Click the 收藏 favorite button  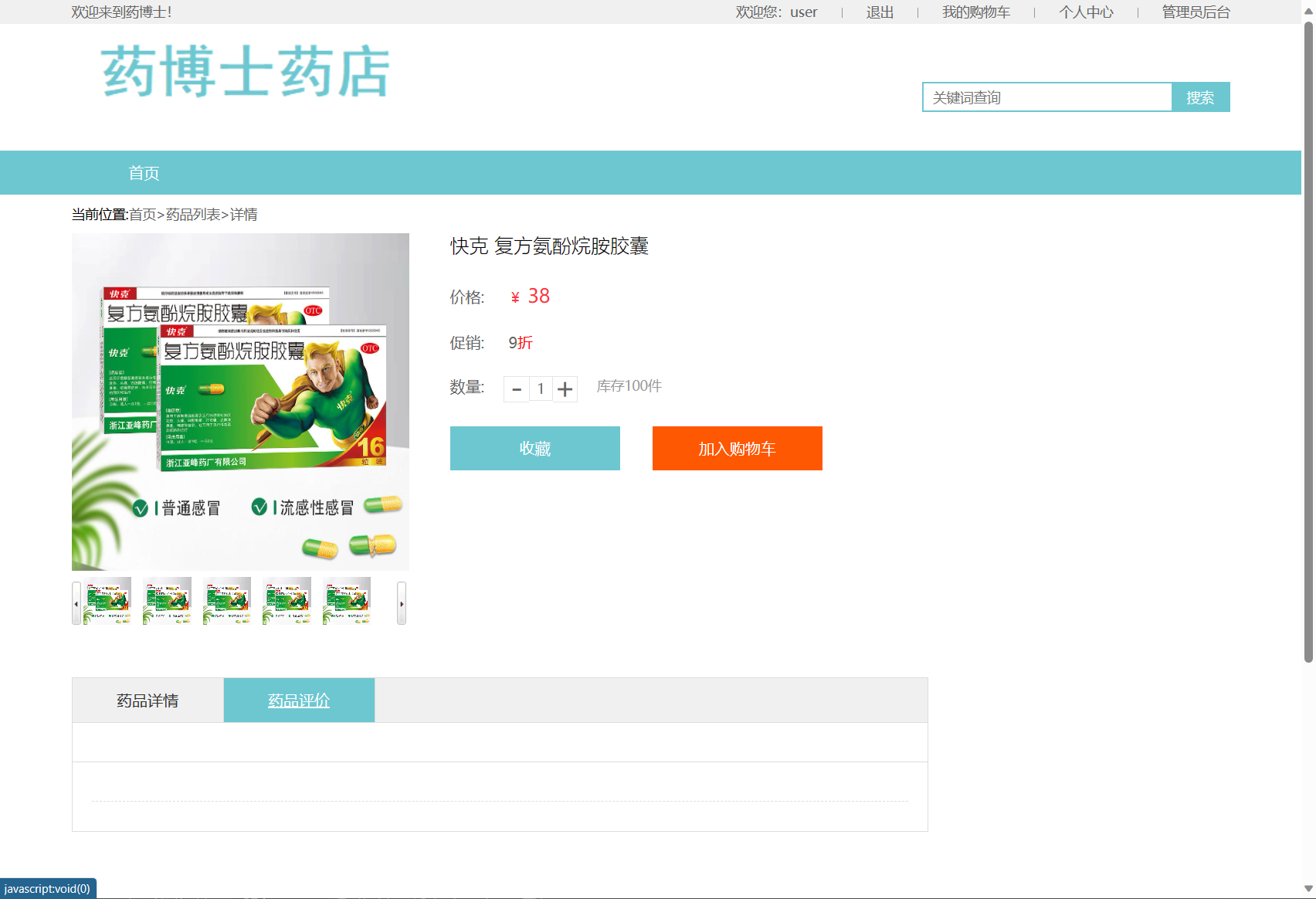pyautogui.click(x=534, y=448)
